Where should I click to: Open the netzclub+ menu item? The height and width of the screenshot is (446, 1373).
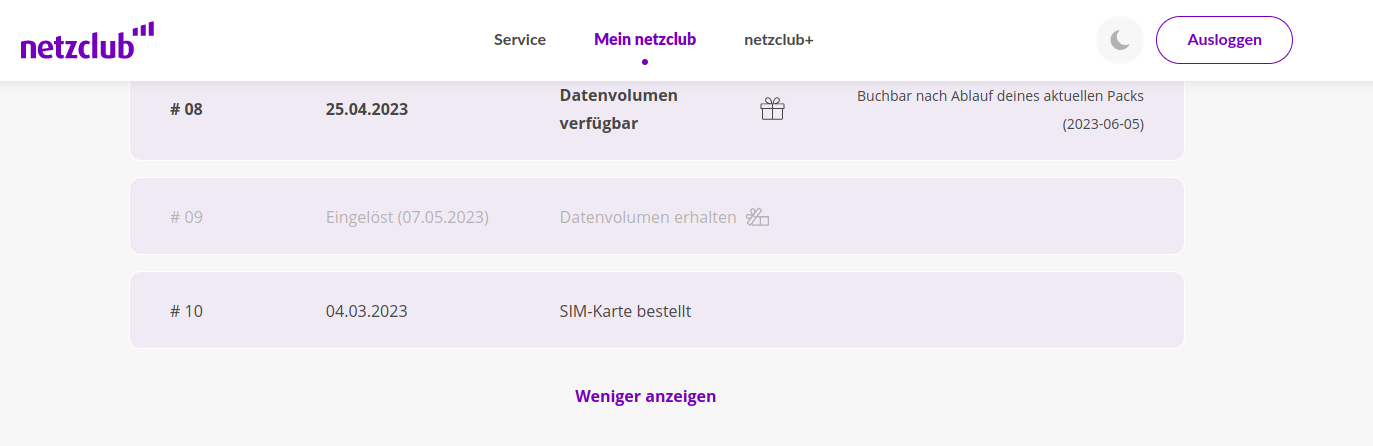tap(779, 40)
